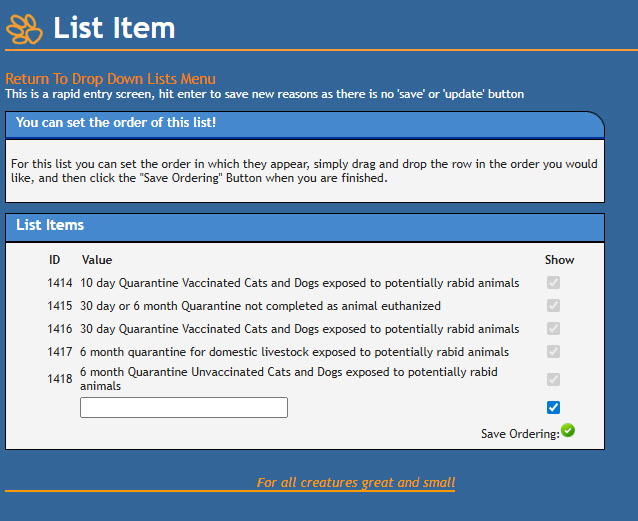Focus the new list value text field
638x521 pixels.
point(184,407)
